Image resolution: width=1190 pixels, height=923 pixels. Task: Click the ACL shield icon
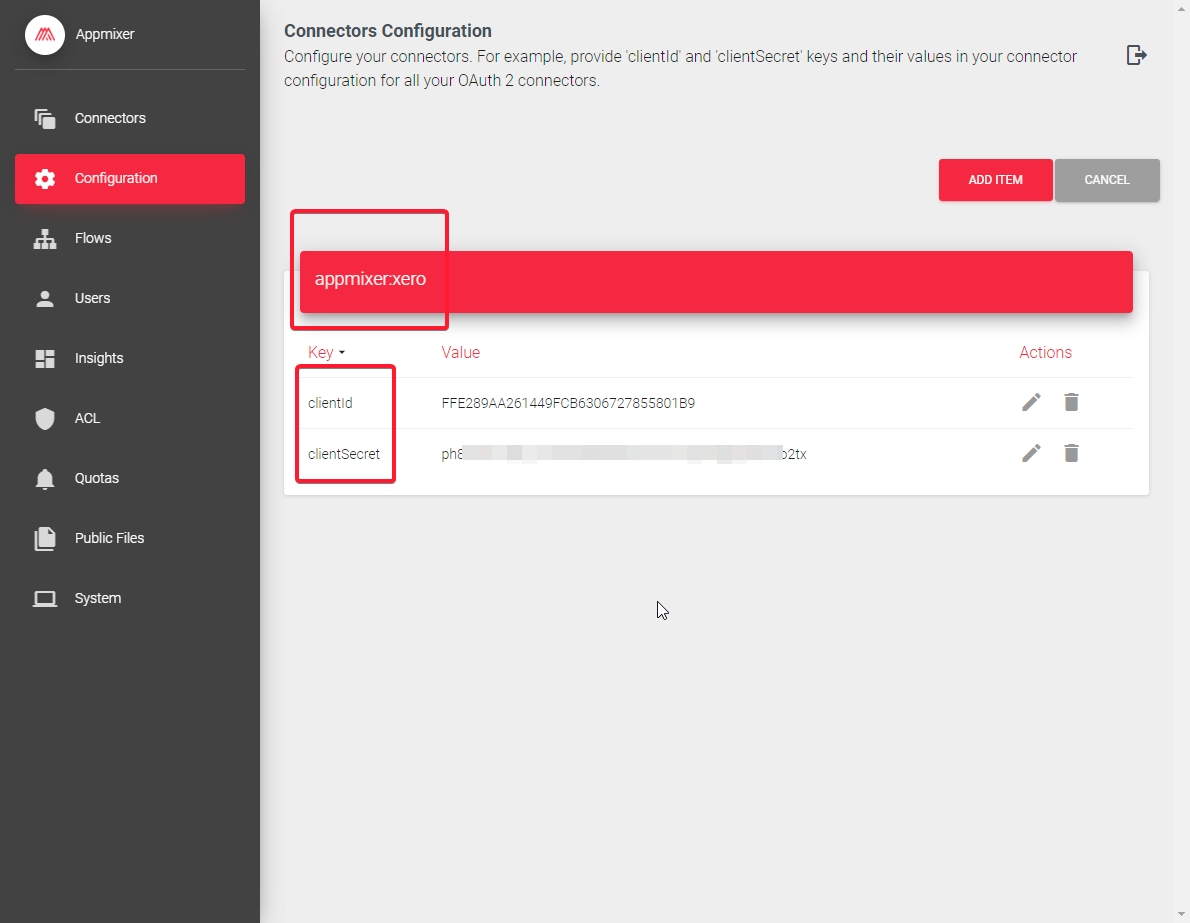pyautogui.click(x=45, y=418)
